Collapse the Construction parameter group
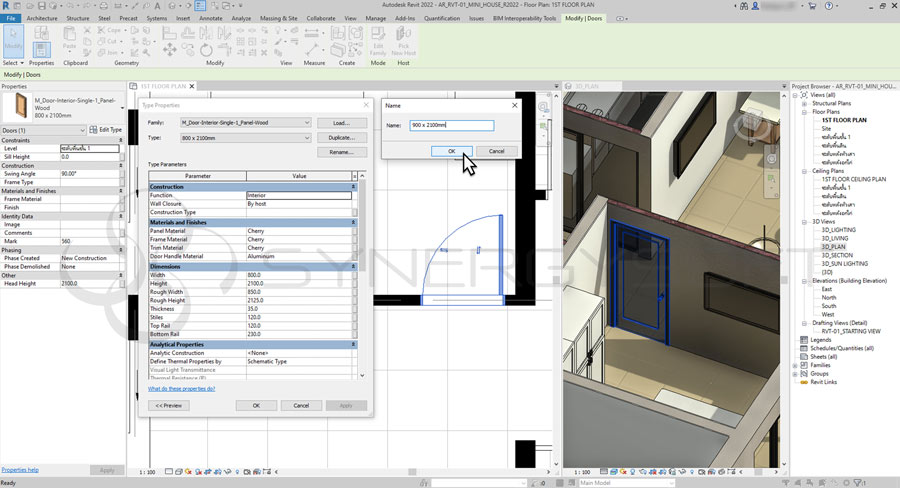 [x=353, y=187]
